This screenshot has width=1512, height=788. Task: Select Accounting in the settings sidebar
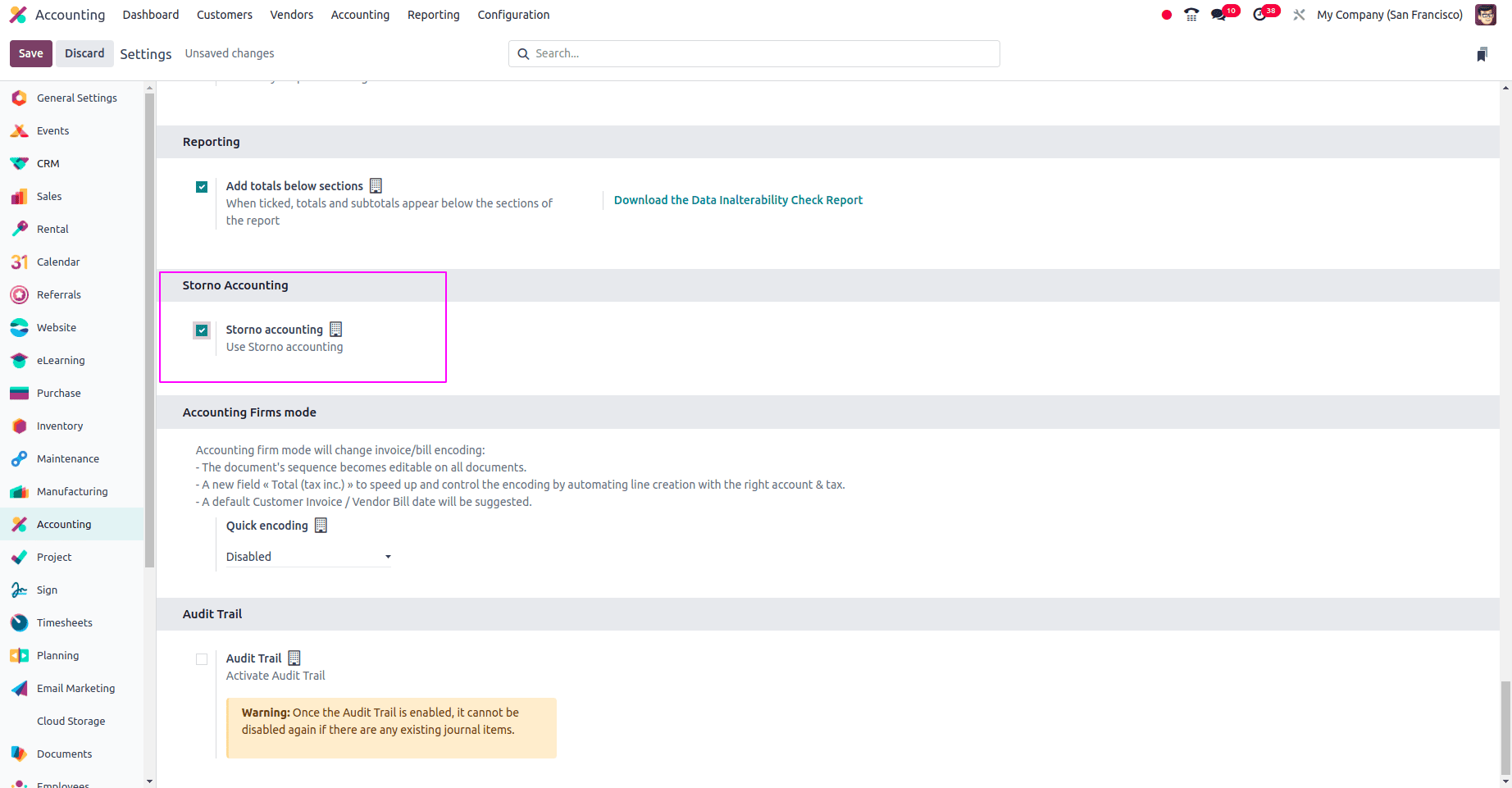click(x=72, y=524)
